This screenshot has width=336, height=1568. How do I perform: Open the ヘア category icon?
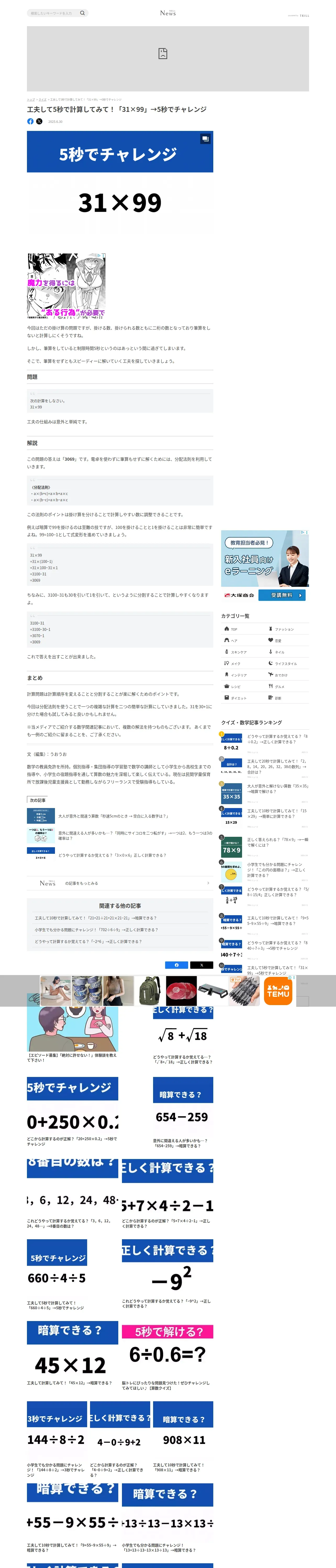pos(227,640)
